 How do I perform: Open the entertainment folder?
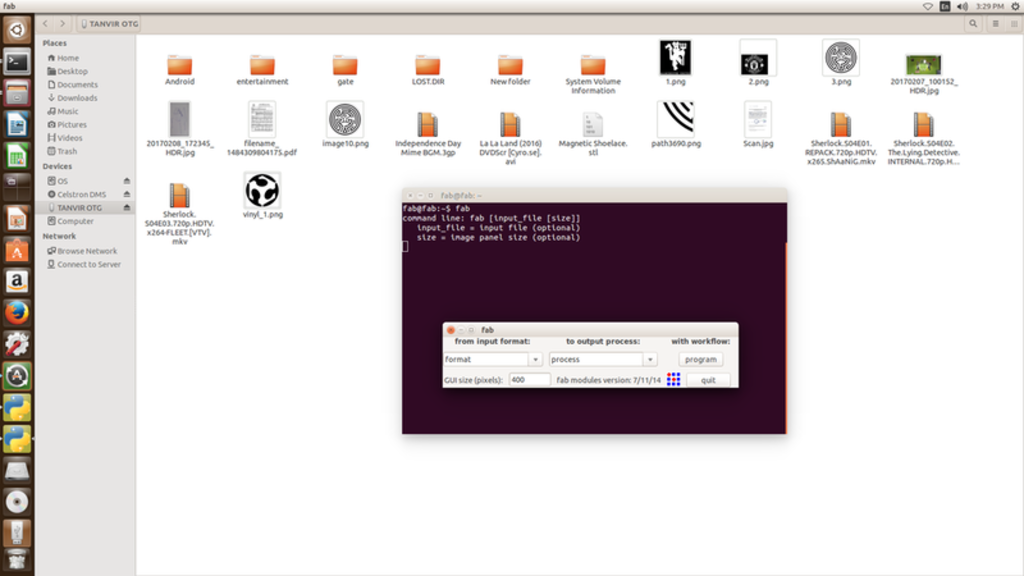pos(262,70)
